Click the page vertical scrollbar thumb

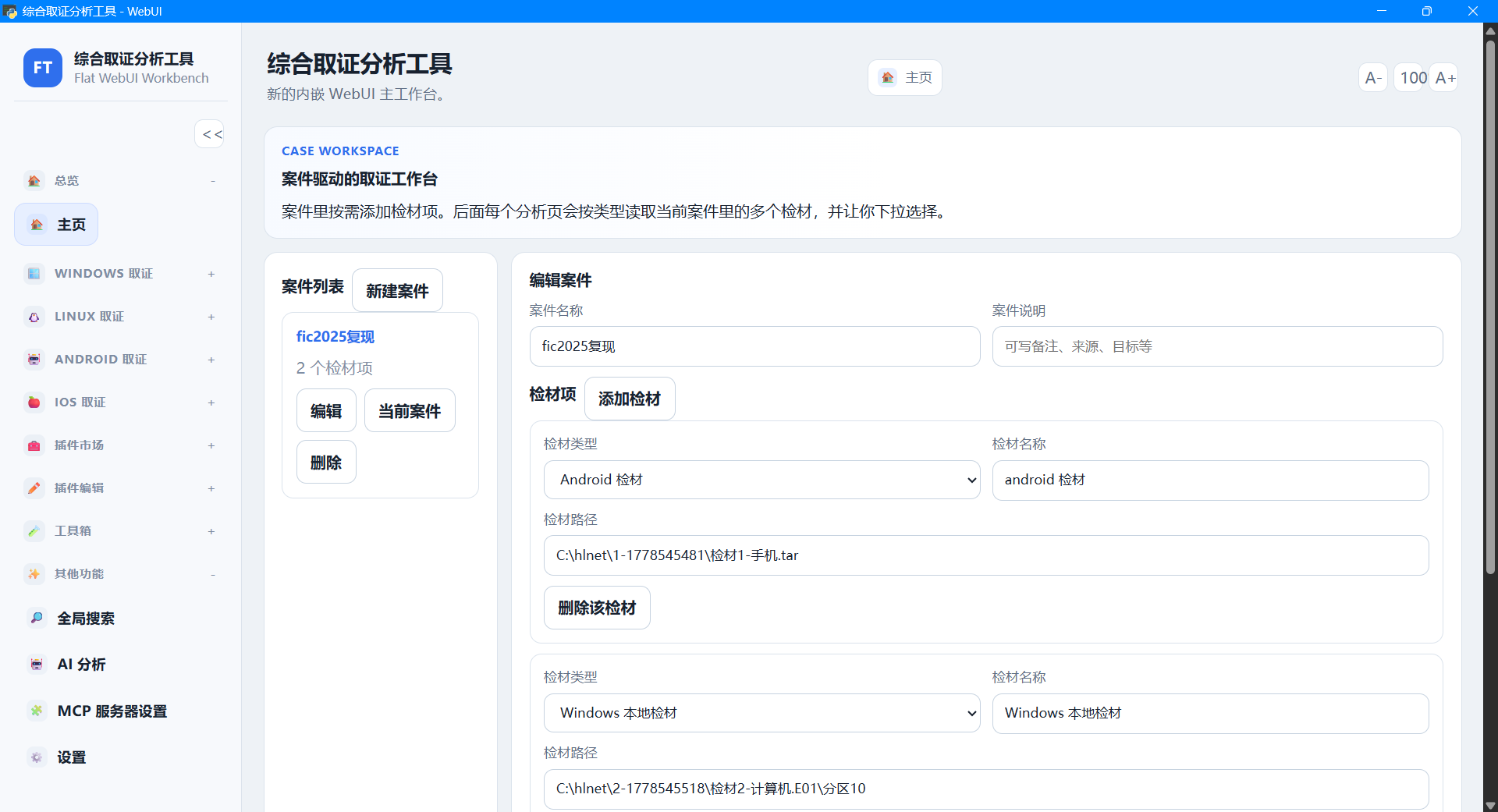[x=1490, y=307]
